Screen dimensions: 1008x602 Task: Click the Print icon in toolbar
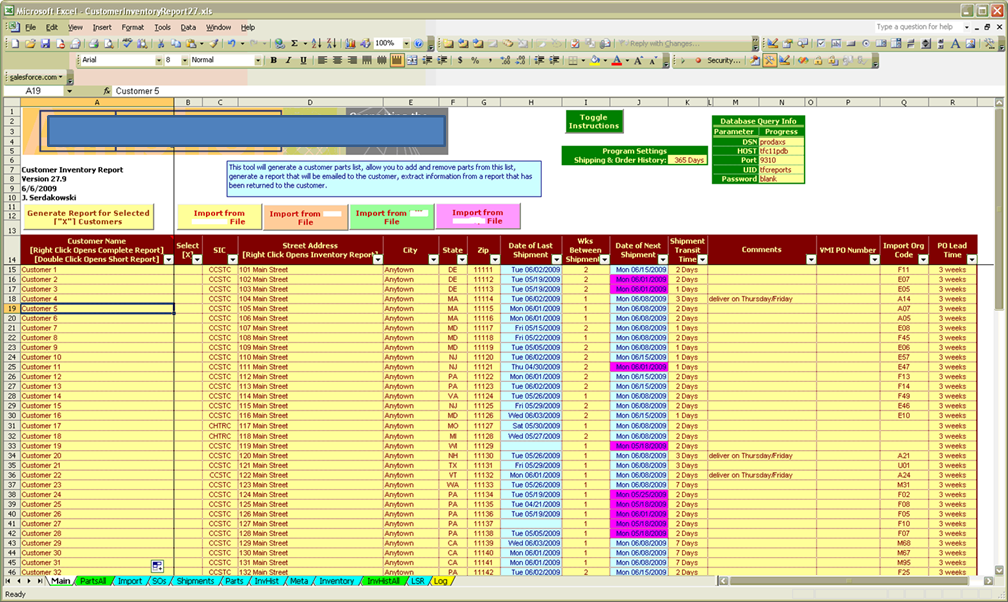coord(93,44)
